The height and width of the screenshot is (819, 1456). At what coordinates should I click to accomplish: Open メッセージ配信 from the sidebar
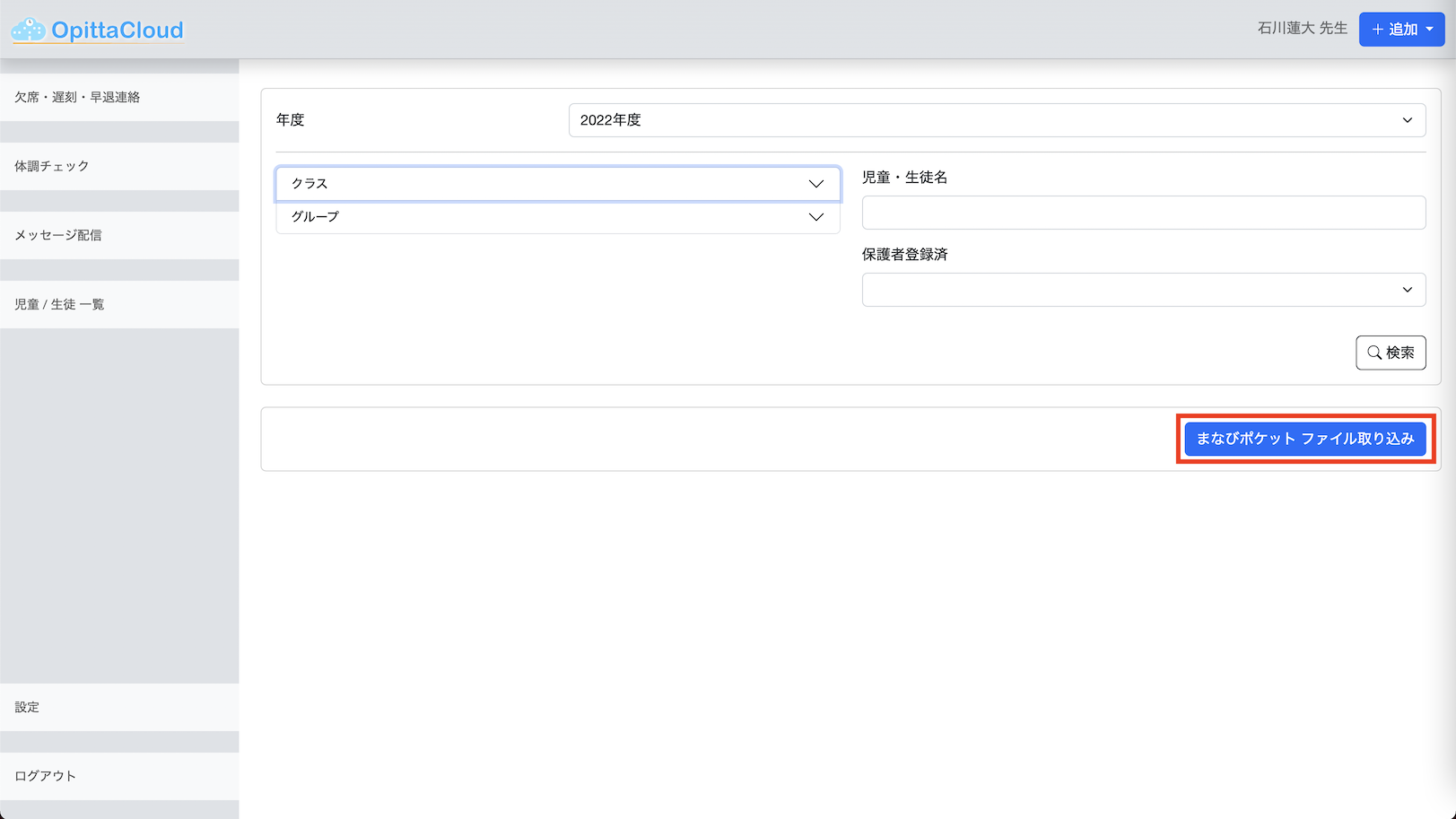coord(119,235)
